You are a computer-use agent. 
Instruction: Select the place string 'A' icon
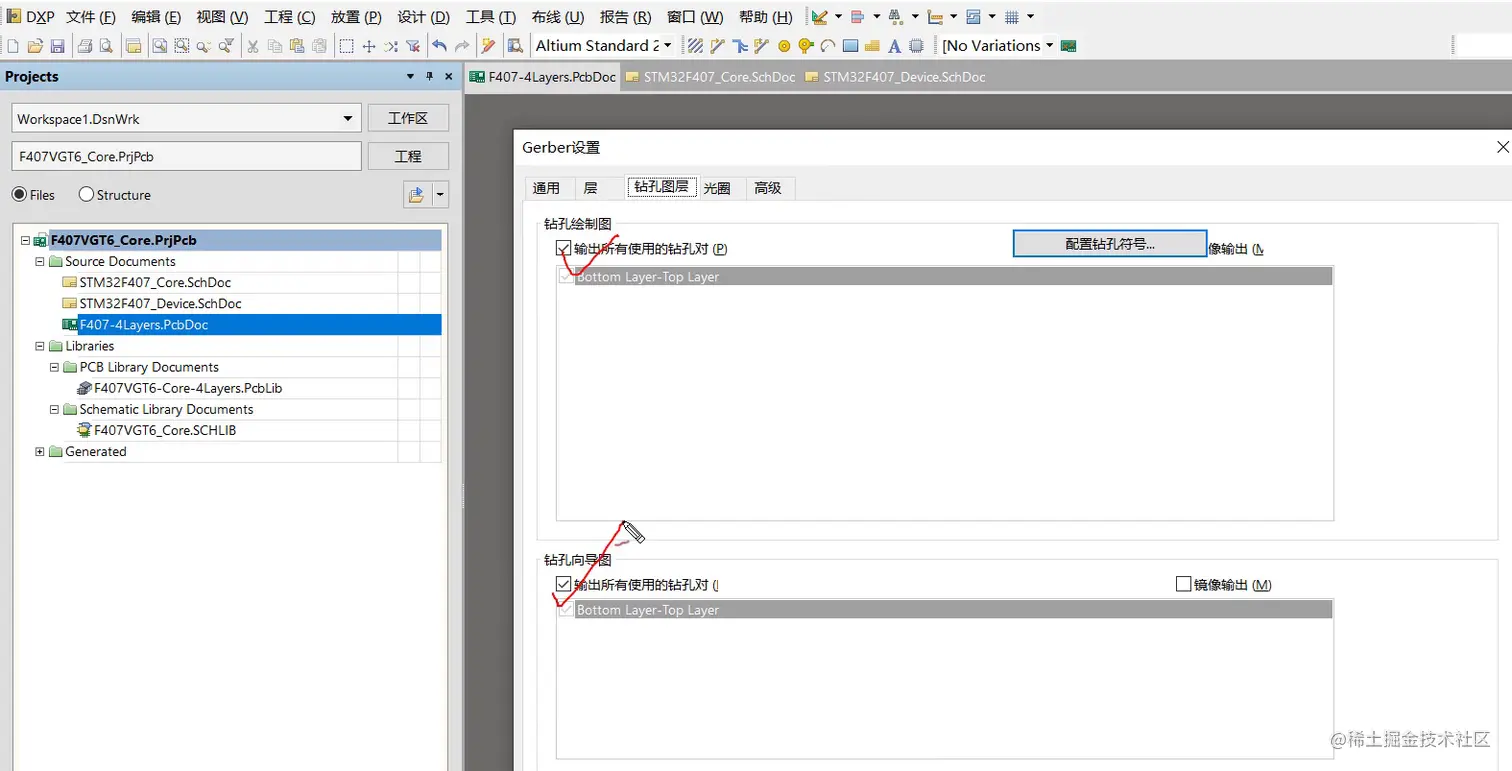[x=894, y=46]
